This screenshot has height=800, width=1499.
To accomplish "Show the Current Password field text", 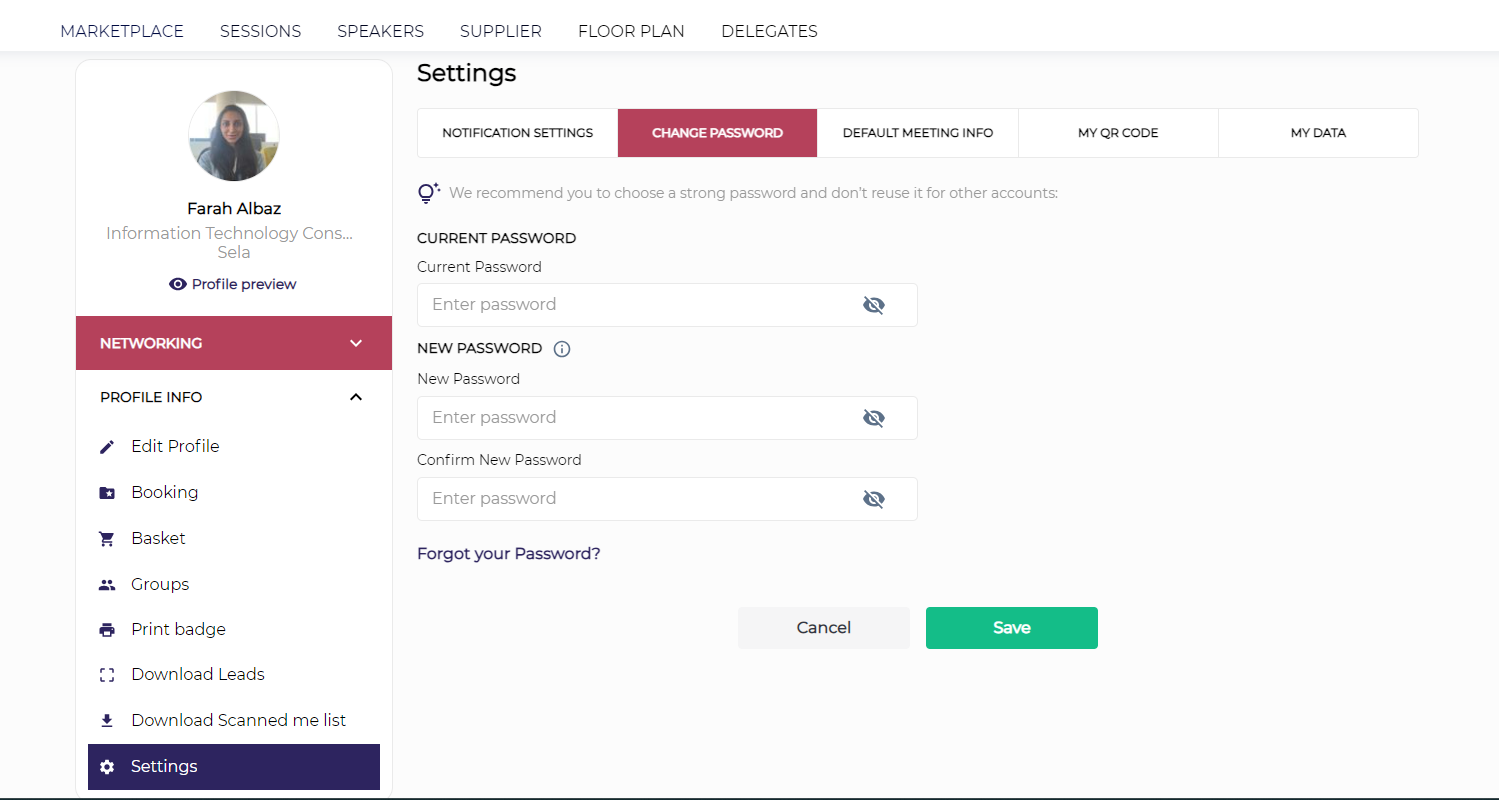I will [x=873, y=305].
